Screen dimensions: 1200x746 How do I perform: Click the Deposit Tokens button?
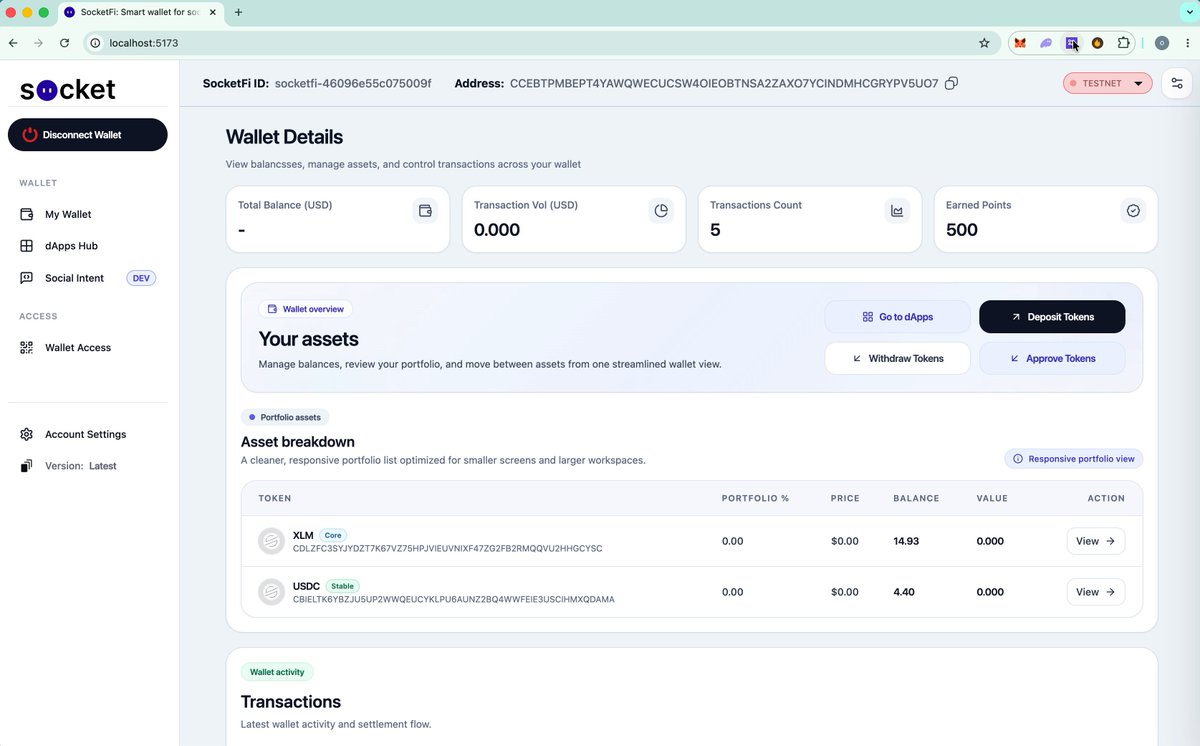(x=1052, y=317)
